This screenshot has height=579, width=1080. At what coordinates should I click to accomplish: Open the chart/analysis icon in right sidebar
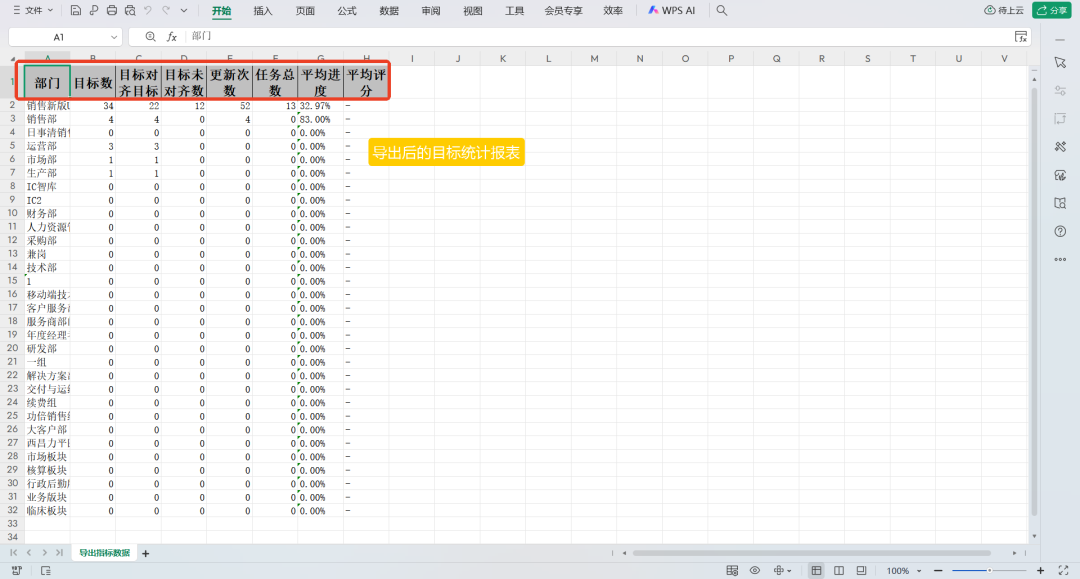pyautogui.click(x=1060, y=175)
